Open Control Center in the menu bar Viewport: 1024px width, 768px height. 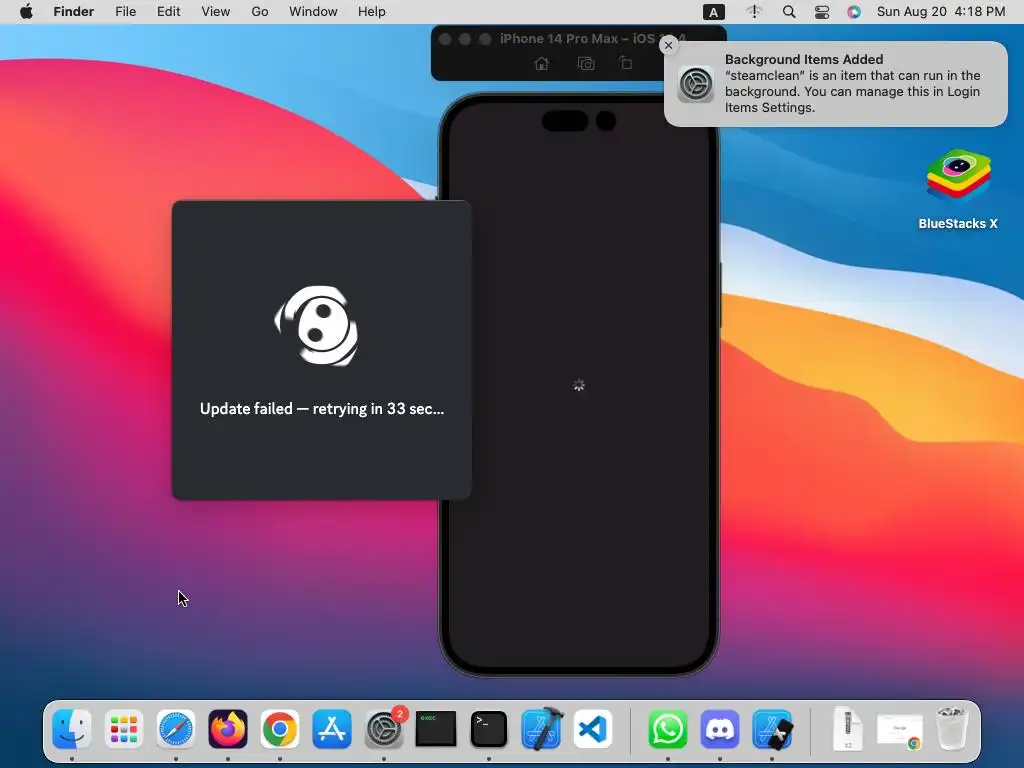pyautogui.click(x=822, y=12)
